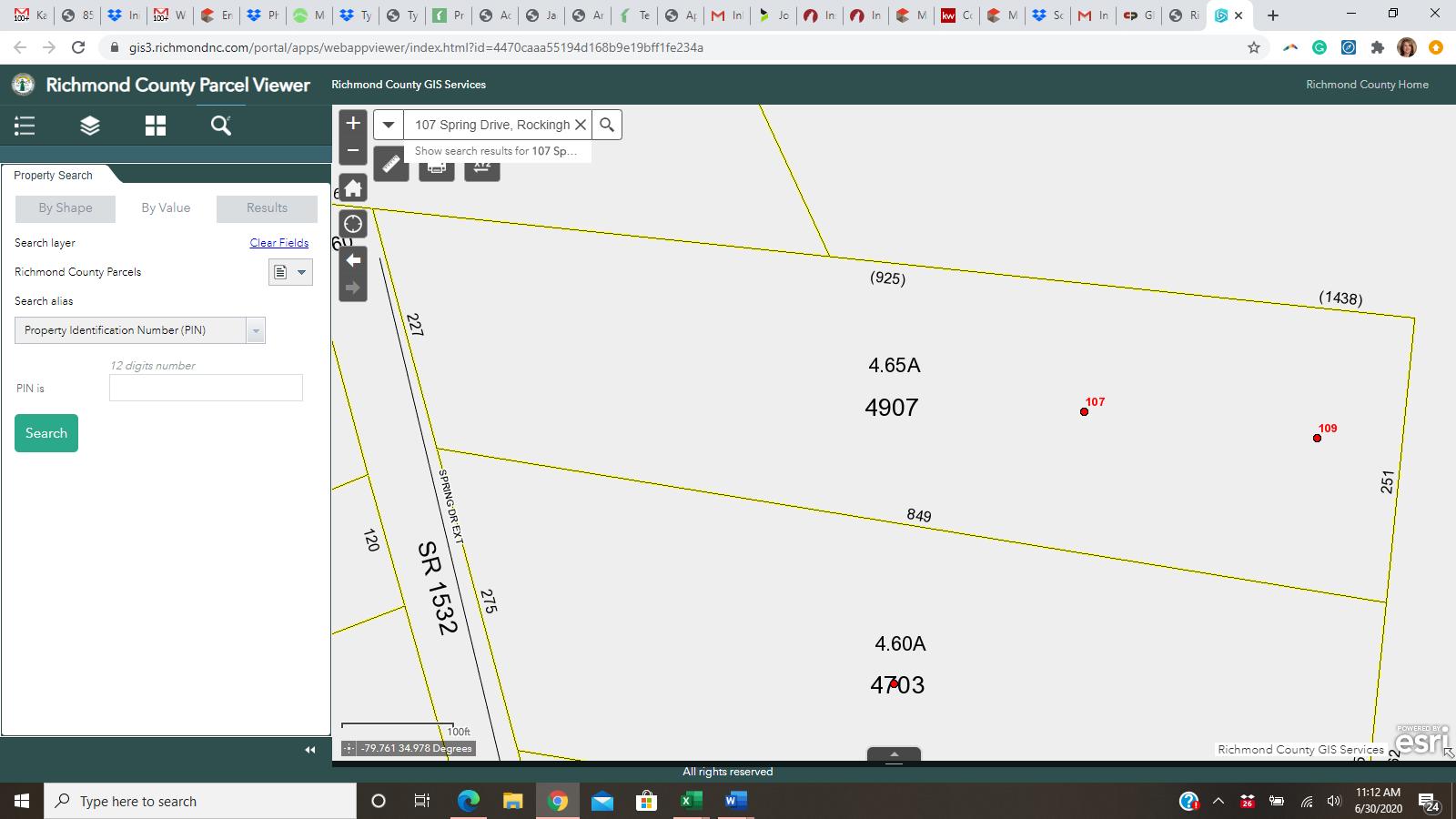This screenshot has height=819, width=1456.
Task: Open the Layer List widget
Action: 90,126
